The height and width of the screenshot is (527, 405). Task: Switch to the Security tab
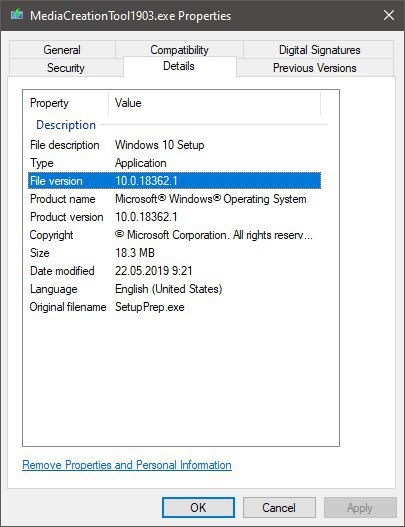tap(66, 68)
